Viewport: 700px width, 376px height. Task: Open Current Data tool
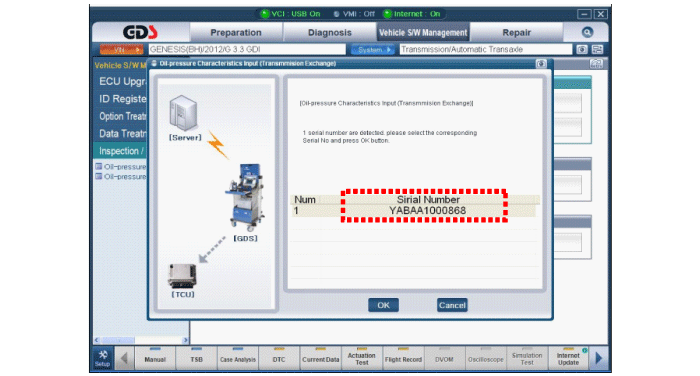point(321,358)
